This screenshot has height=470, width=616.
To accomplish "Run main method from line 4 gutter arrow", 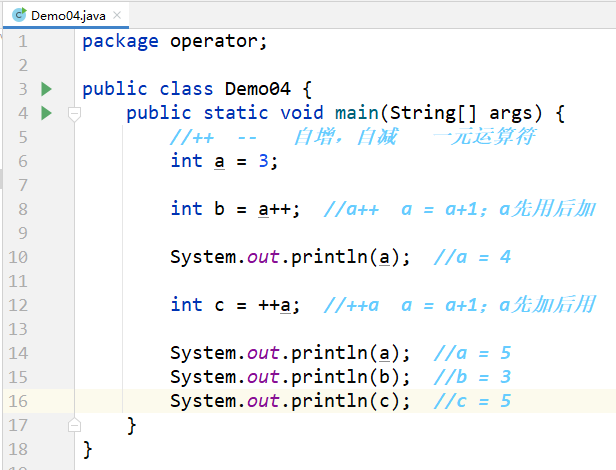I will 46,113.
